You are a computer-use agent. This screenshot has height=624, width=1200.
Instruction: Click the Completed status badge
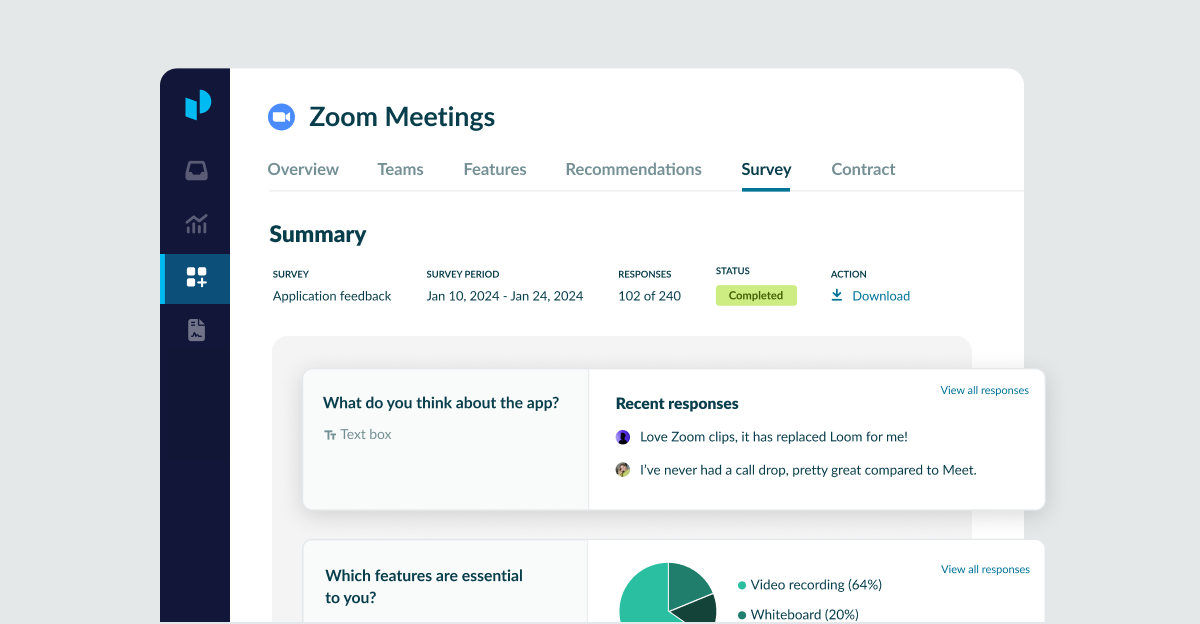point(756,296)
